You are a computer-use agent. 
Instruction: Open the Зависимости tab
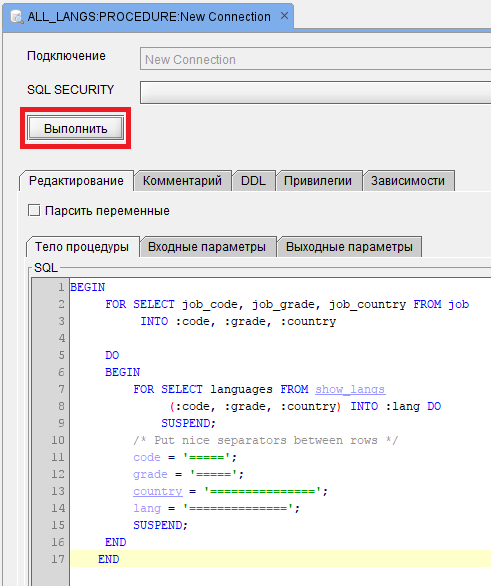(x=408, y=181)
